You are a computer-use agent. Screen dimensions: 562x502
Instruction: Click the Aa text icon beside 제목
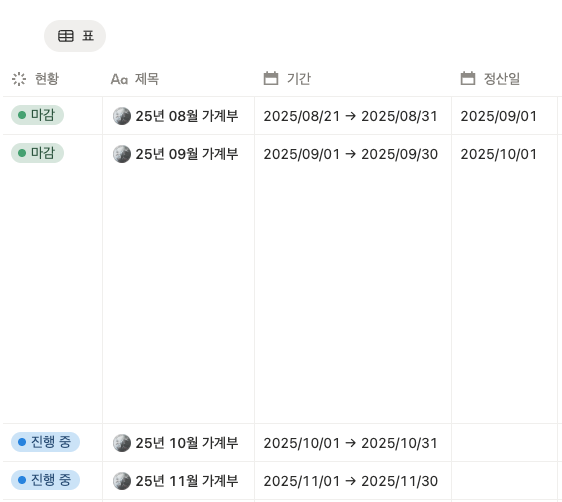(x=119, y=79)
